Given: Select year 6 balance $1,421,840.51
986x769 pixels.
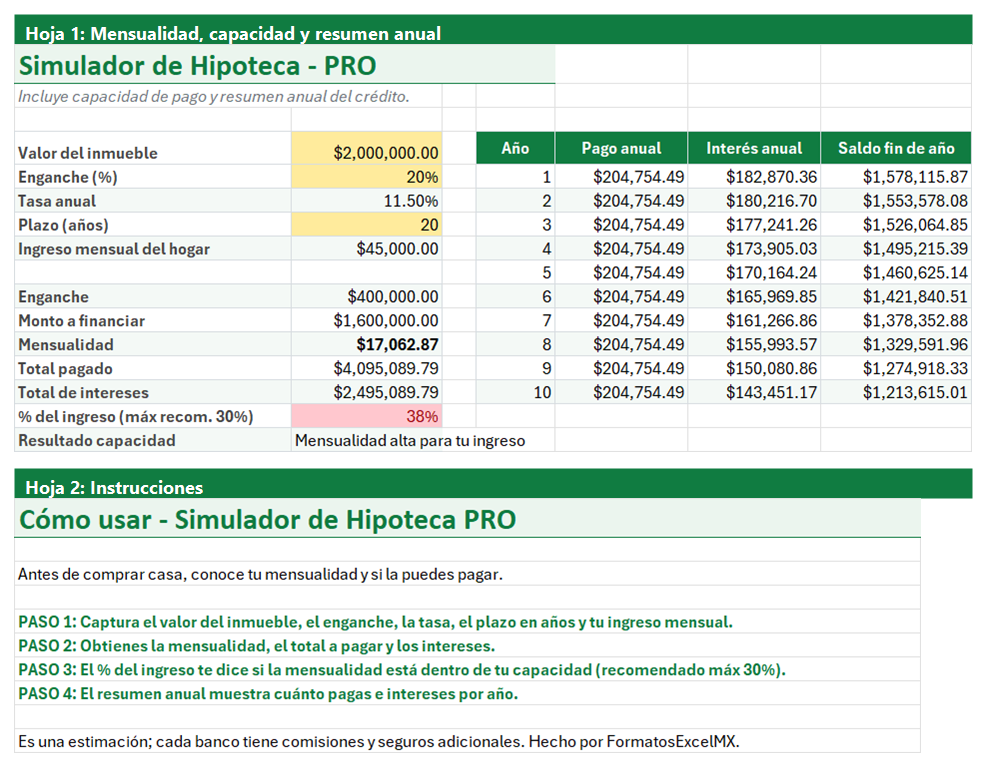Looking at the screenshot, I should click(896, 297).
